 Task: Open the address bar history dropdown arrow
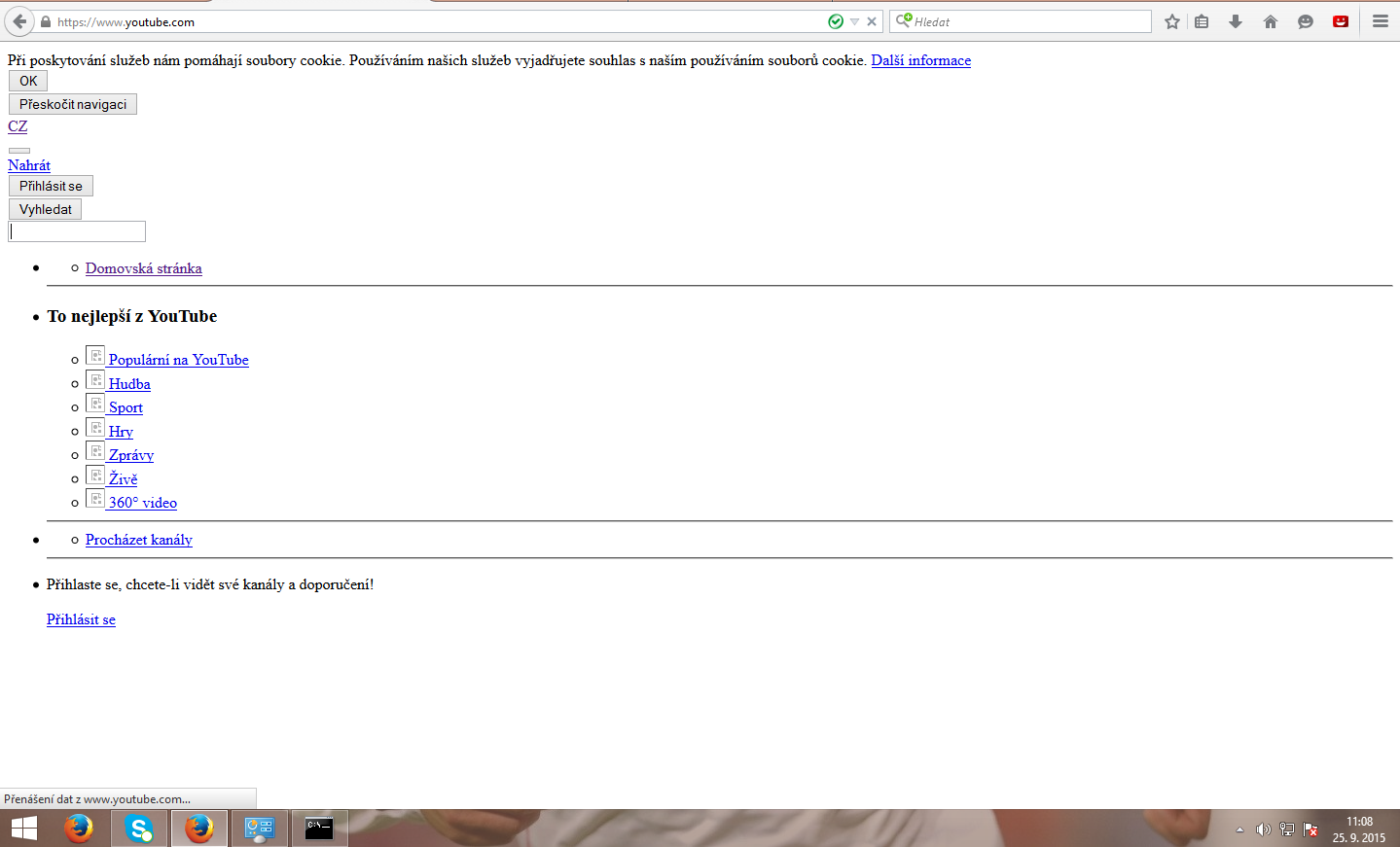854,21
